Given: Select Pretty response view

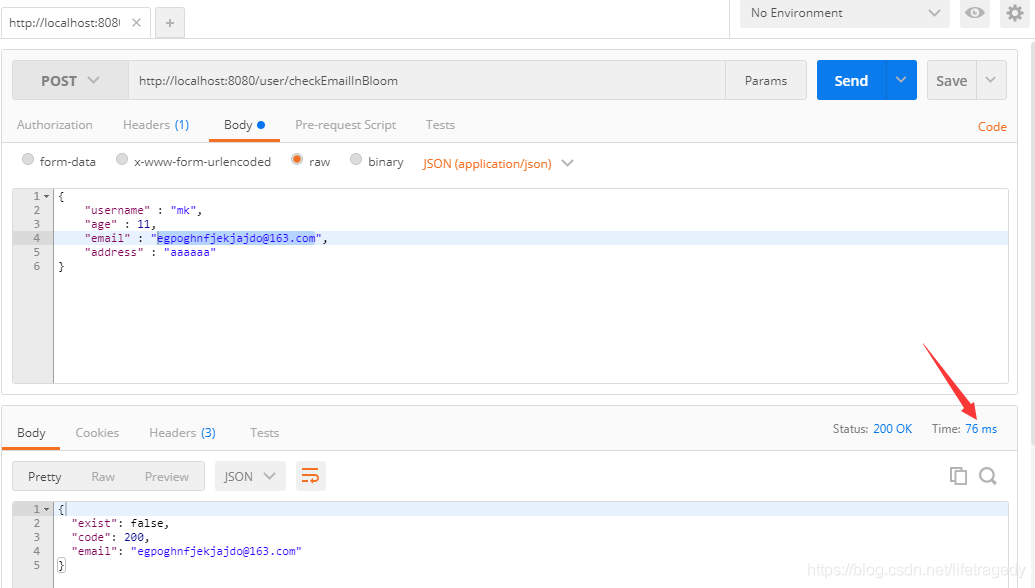Looking at the screenshot, I should (x=44, y=476).
